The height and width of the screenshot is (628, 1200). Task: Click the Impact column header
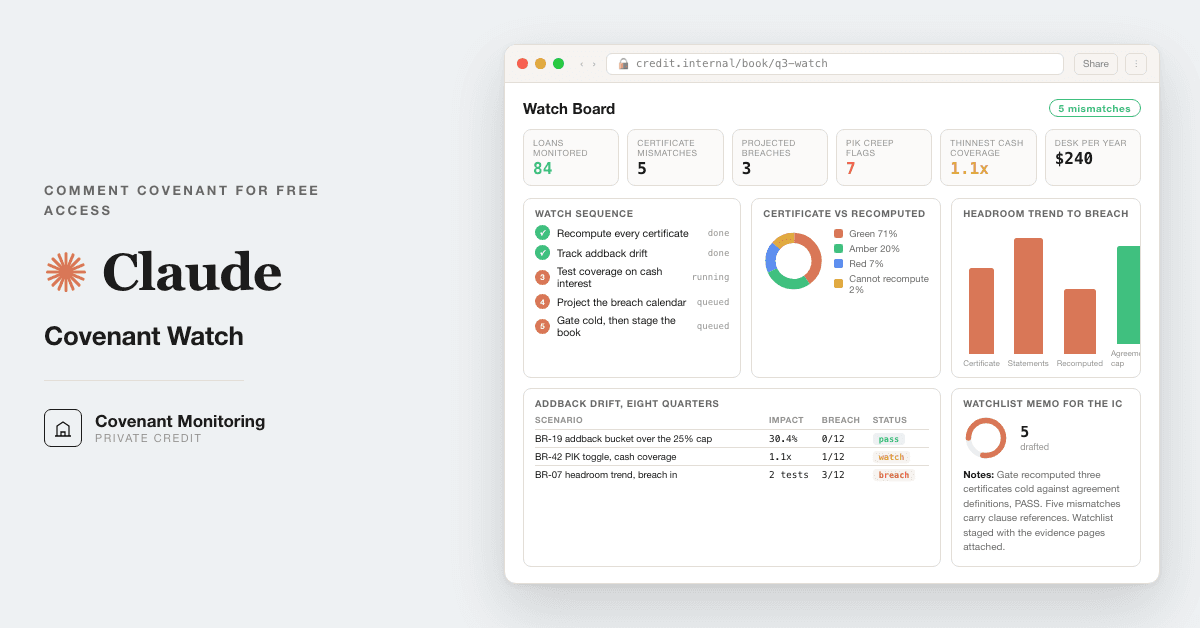click(786, 420)
